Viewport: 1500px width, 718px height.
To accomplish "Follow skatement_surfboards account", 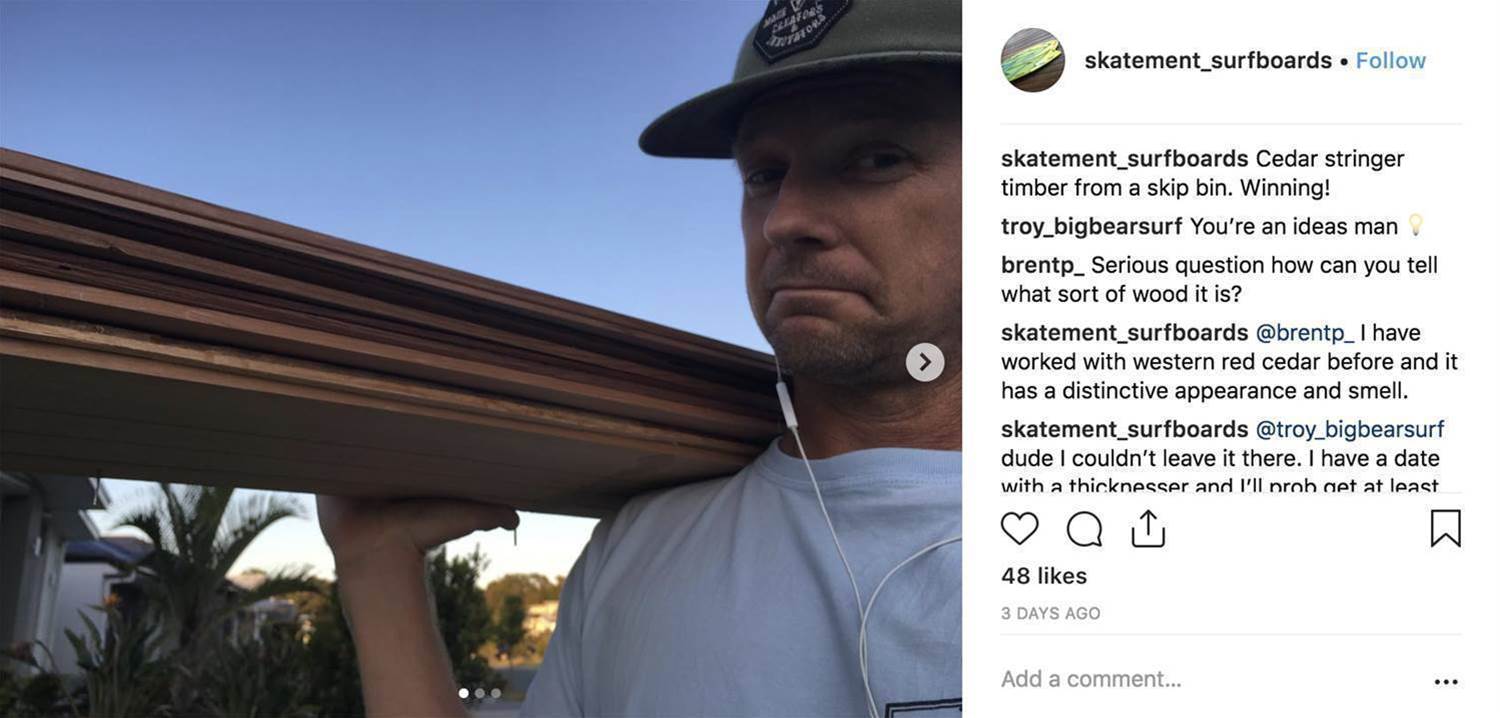I will (x=1391, y=60).
